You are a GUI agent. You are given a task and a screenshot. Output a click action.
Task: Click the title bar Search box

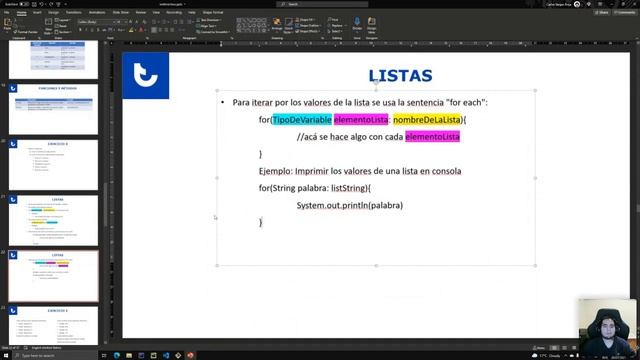pos(322,4)
